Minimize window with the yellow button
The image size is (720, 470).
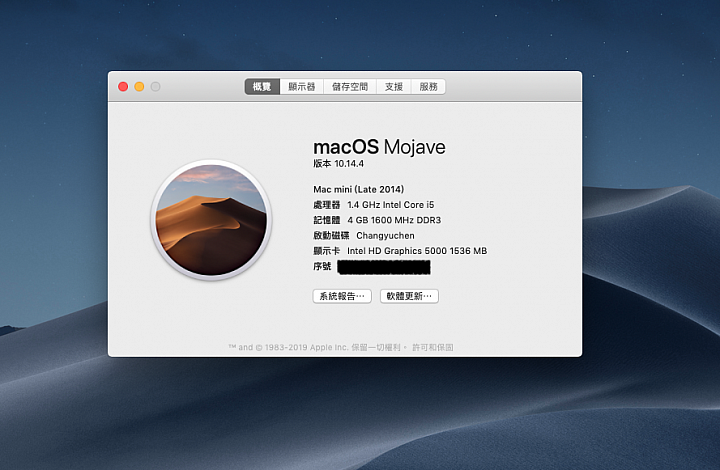pos(140,87)
